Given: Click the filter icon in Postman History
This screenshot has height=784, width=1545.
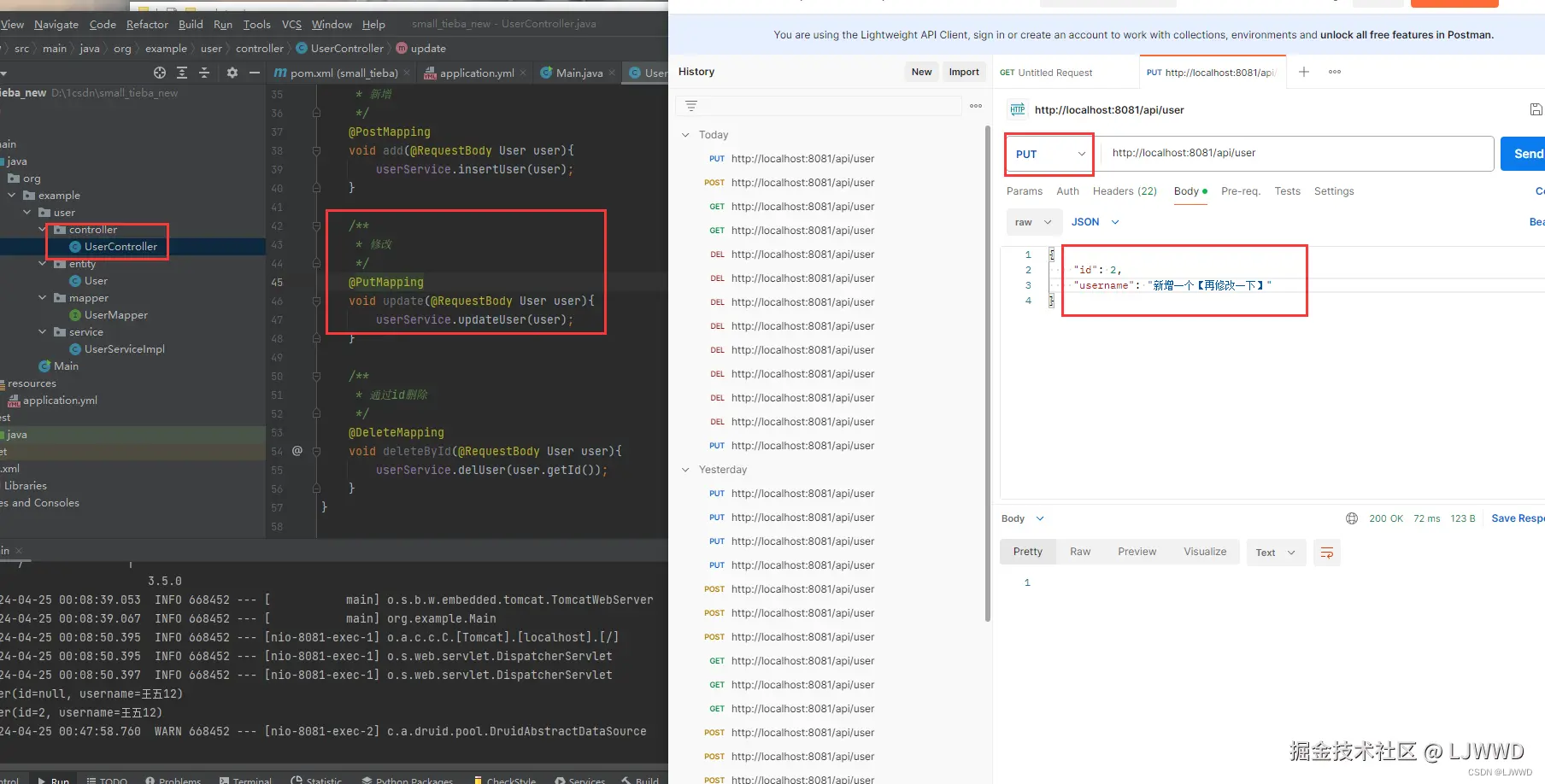Looking at the screenshot, I should [691, 106].
